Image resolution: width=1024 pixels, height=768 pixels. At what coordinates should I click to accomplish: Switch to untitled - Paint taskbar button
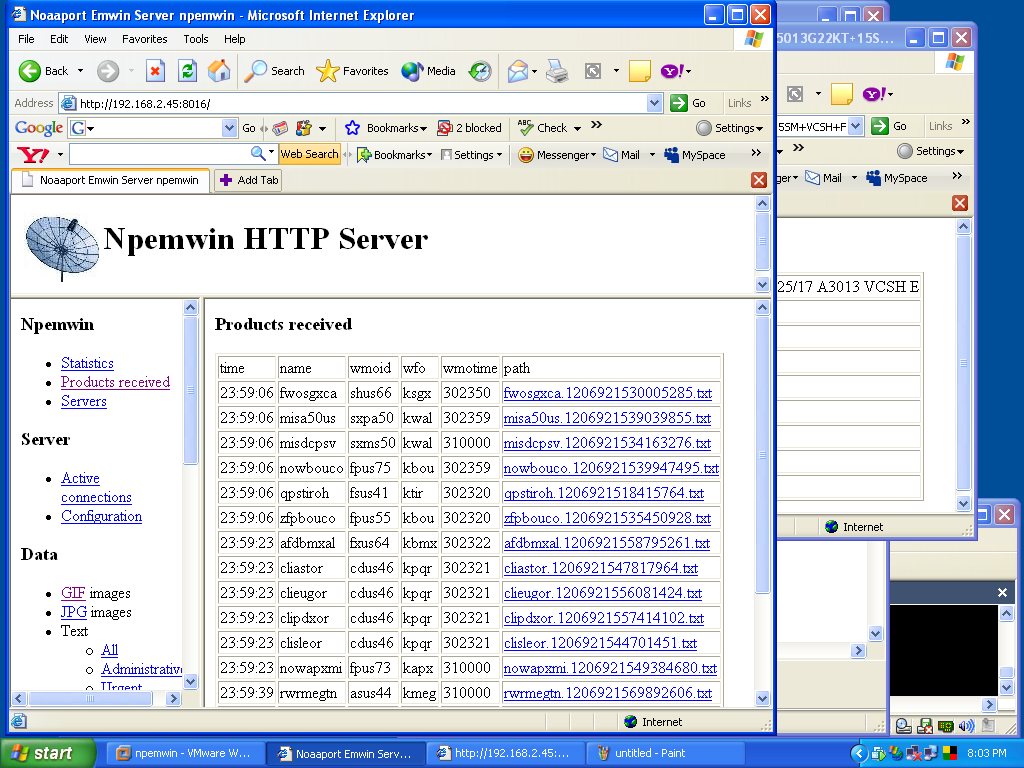665,753
